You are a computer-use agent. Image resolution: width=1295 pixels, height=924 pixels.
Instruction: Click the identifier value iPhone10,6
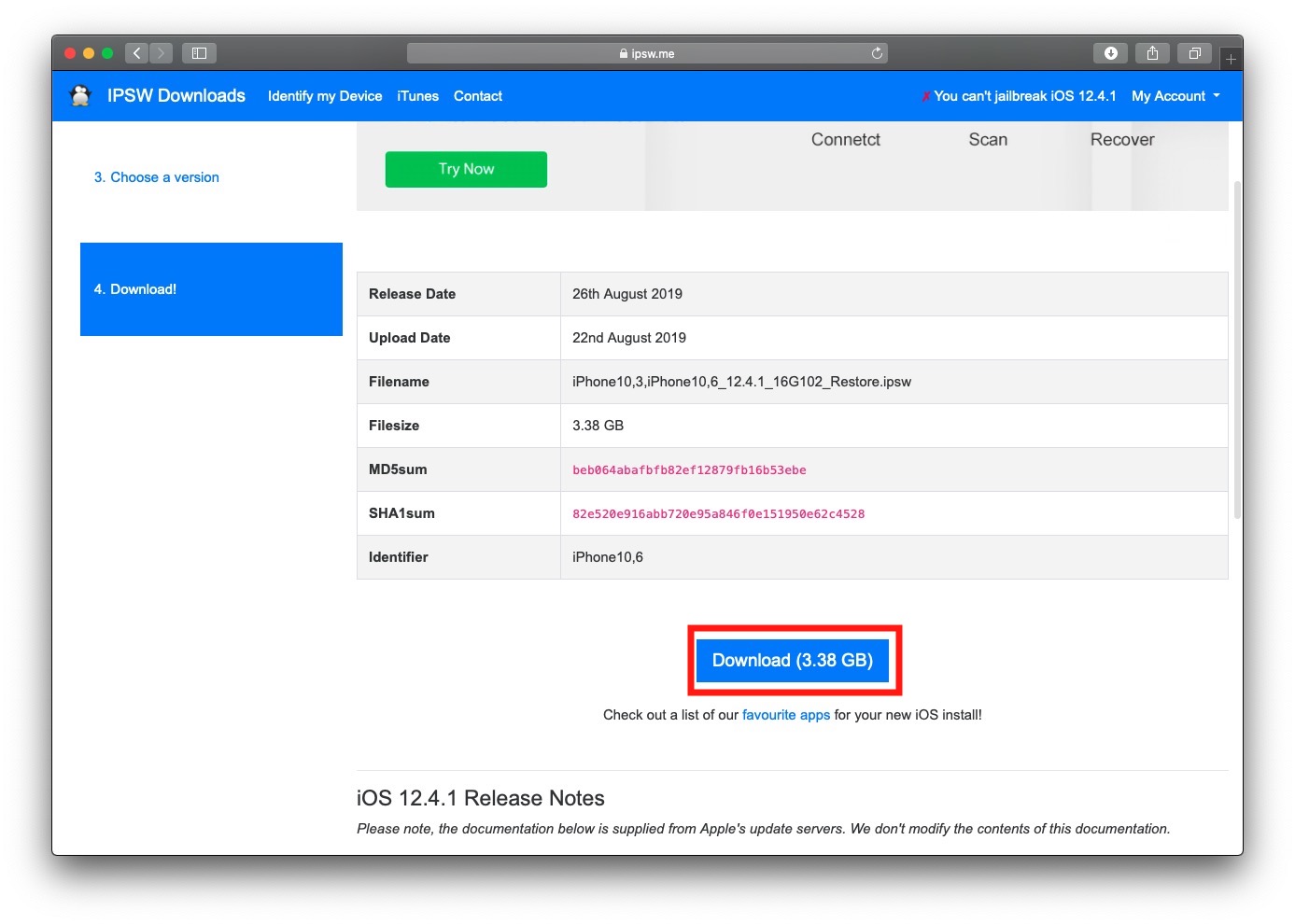[608, 557]
